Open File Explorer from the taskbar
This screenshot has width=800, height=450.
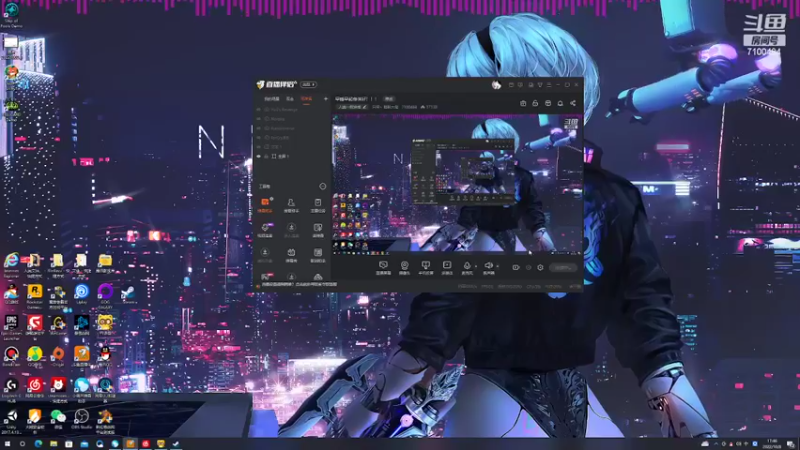pyautogui.click(x=54, y=444)
